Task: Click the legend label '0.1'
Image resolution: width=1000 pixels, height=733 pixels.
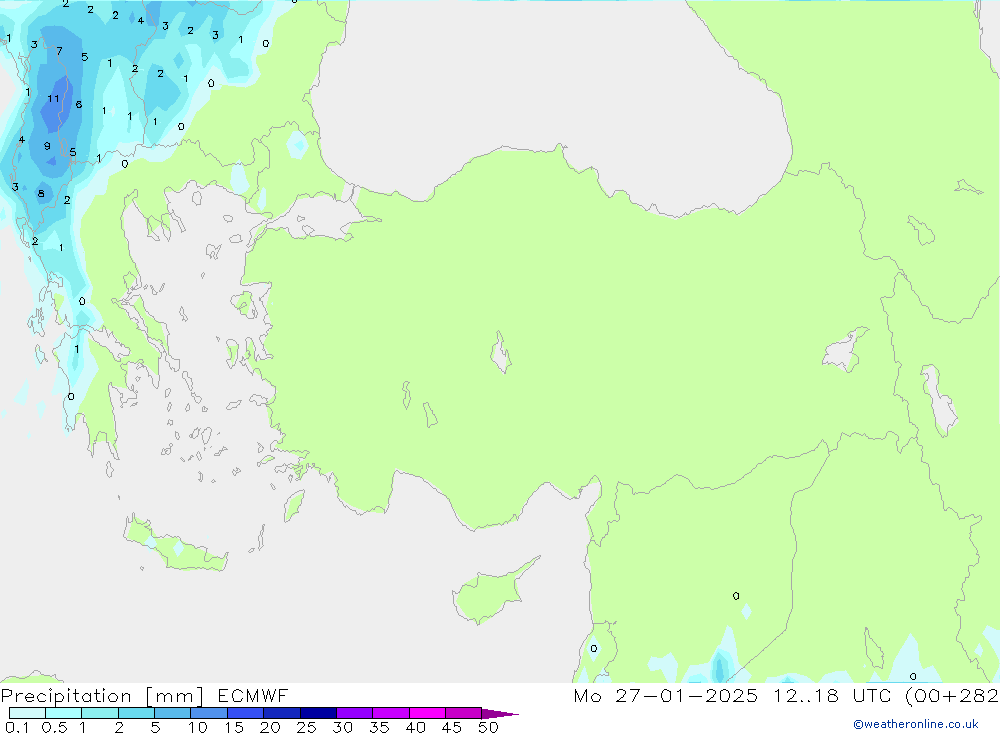Action: tap(17, 727)
